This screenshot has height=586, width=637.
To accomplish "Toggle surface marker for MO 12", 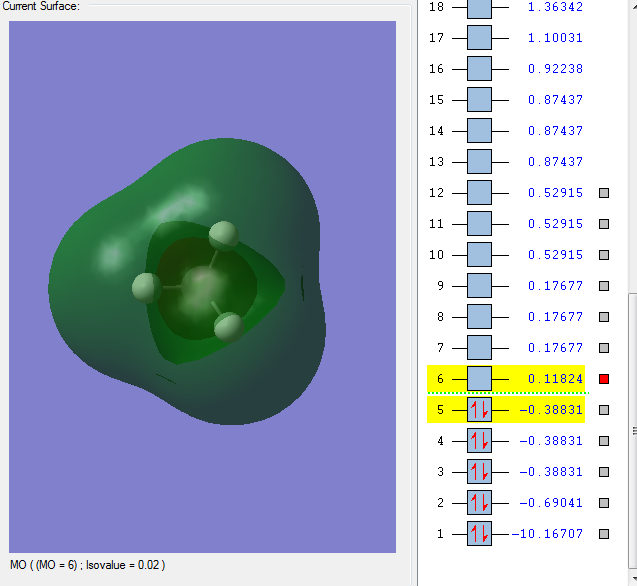I will coord(604,193).
